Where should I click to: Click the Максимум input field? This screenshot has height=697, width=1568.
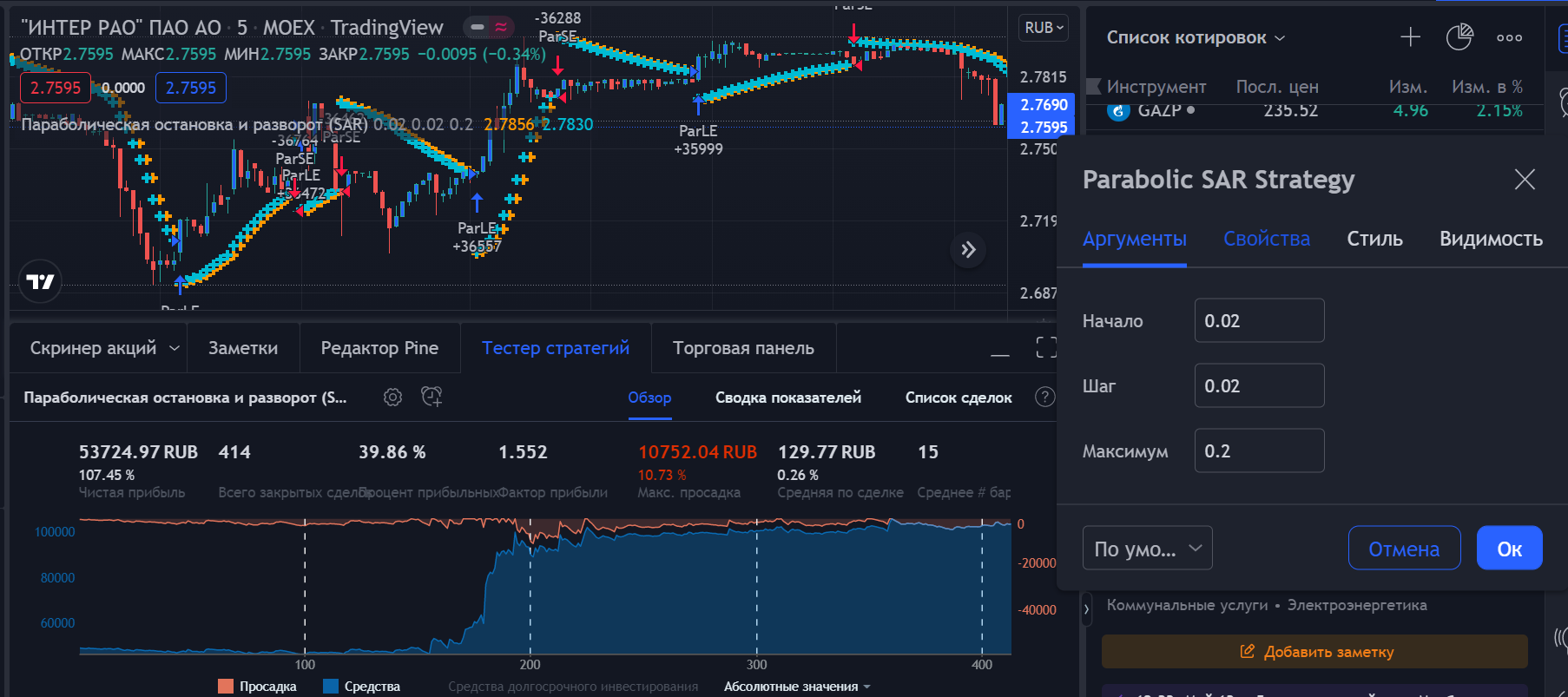(x=1259, y=451)
